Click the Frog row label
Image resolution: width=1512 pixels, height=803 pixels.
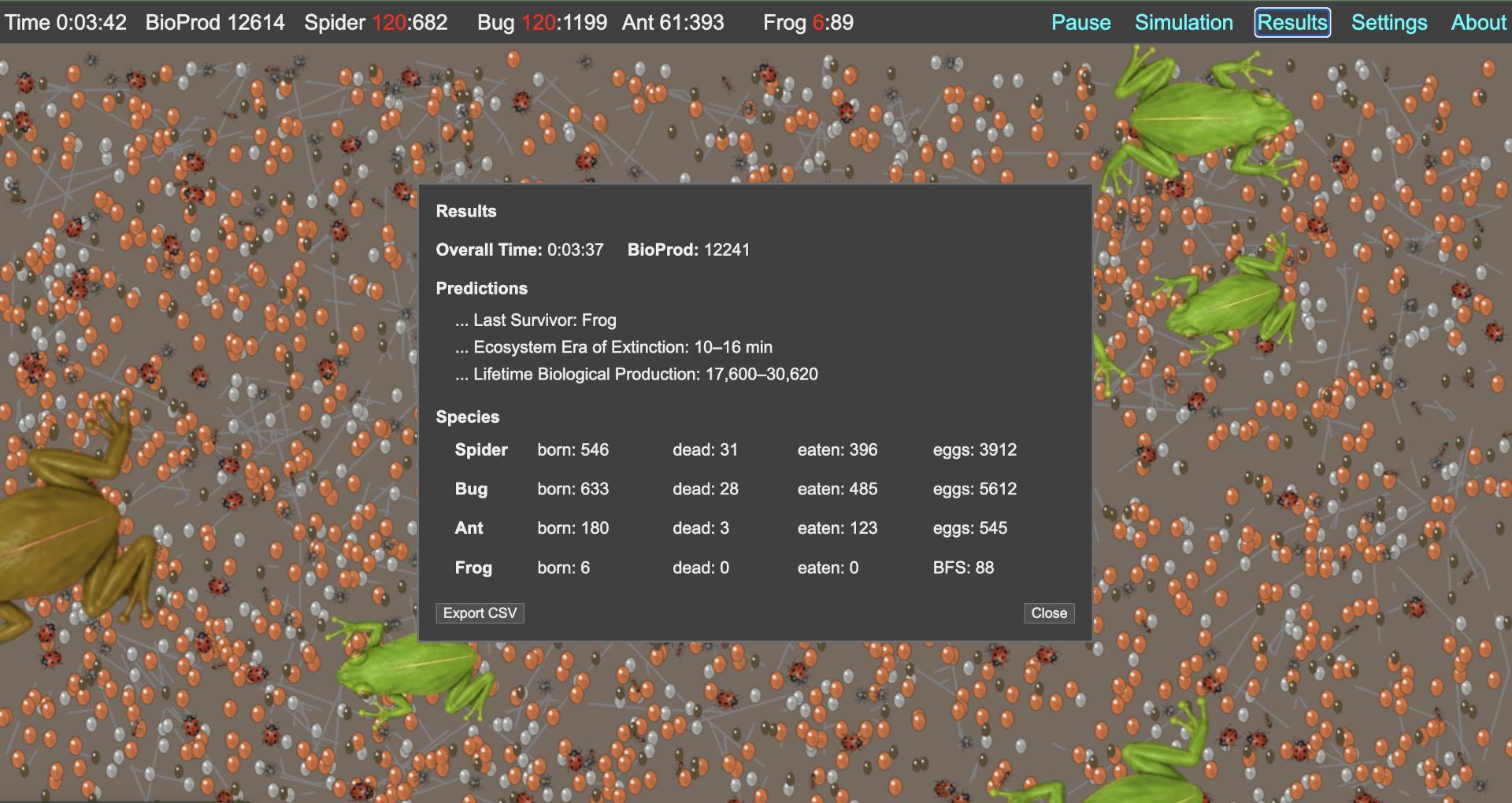coord(473,568)
